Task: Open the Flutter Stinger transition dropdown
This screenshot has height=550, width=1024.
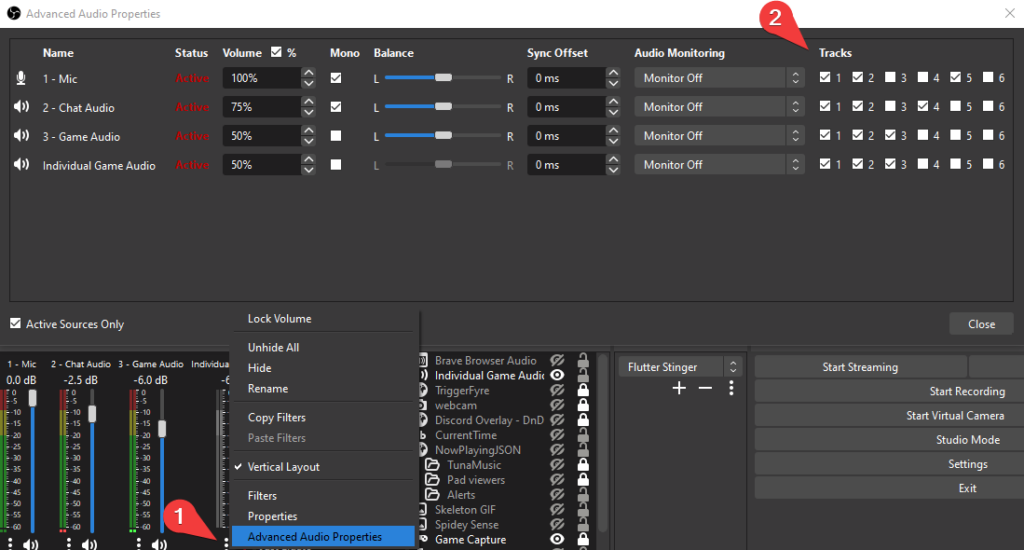Action: coord(680,366)
